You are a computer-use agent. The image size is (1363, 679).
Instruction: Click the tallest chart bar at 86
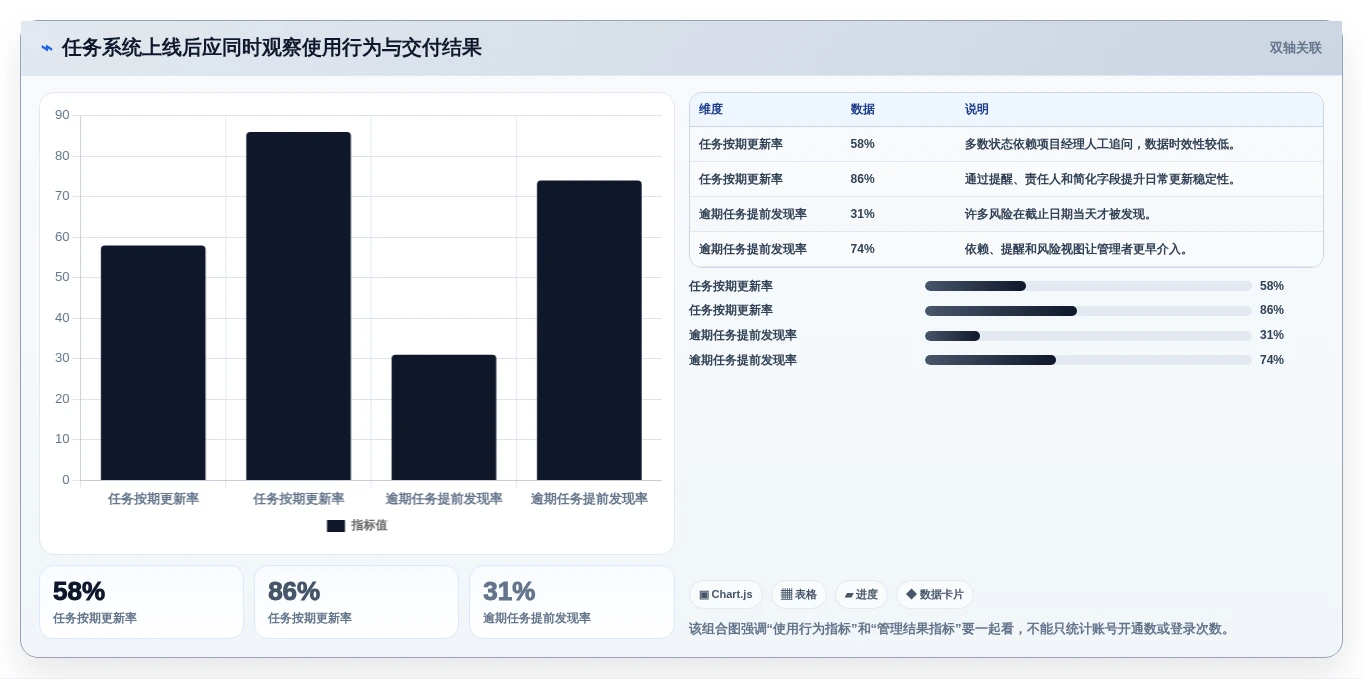click(x=298, y=306)
